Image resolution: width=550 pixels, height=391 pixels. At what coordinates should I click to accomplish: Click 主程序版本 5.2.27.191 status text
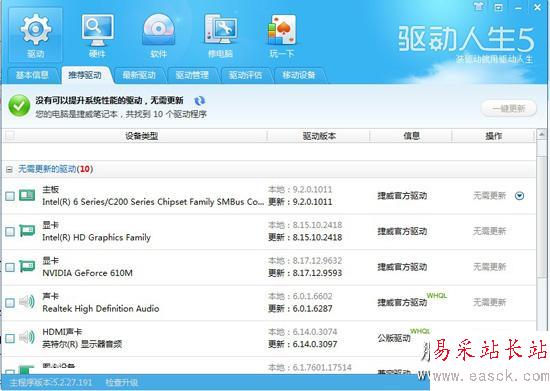51,383
